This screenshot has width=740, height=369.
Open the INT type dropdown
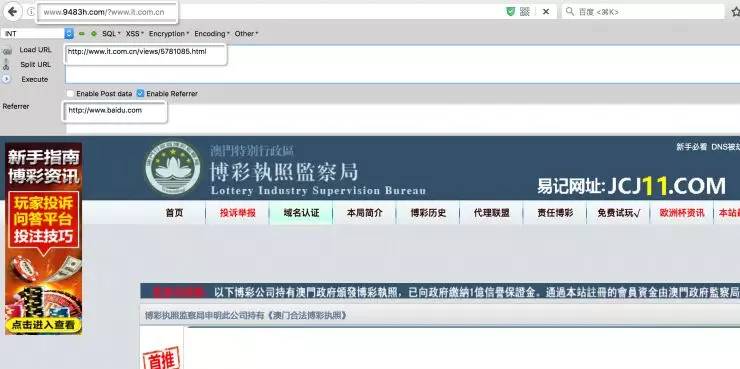coord(38,34)
